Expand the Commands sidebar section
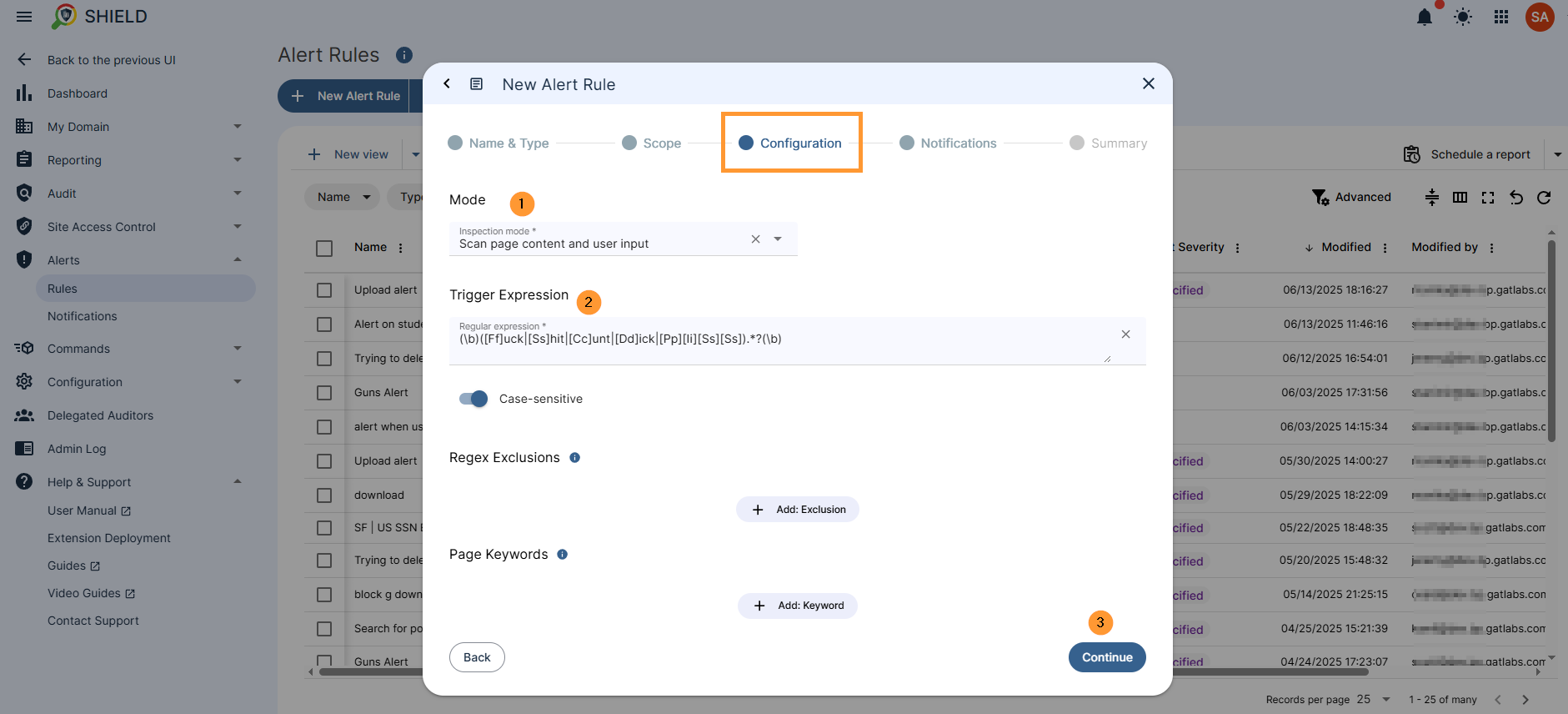Viewport: 1568px width, 714px height. [x=238, y=349]
